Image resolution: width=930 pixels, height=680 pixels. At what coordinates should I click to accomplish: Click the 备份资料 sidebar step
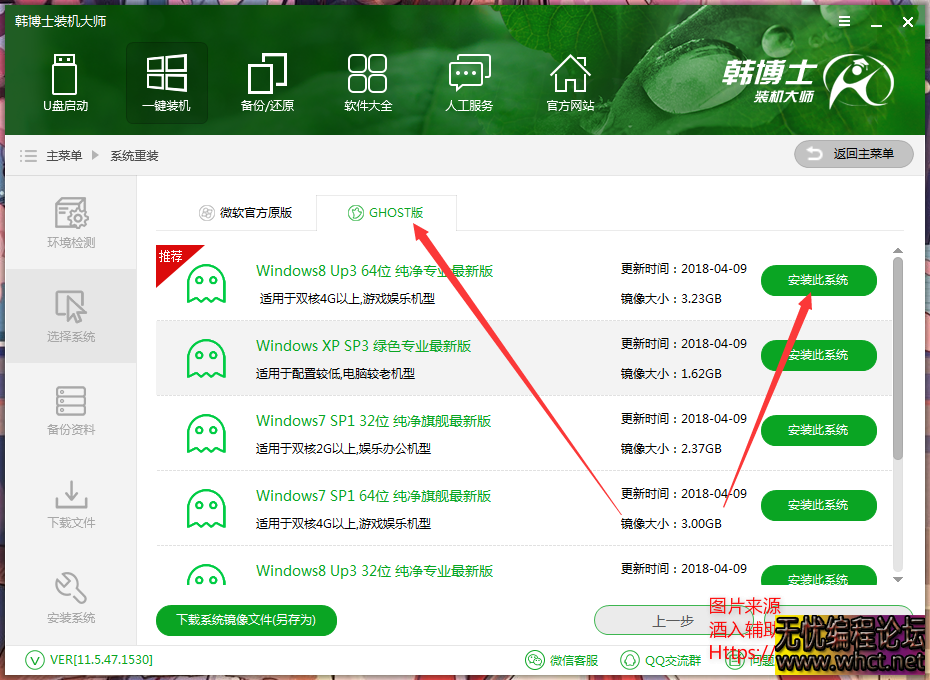coord(71,410)
